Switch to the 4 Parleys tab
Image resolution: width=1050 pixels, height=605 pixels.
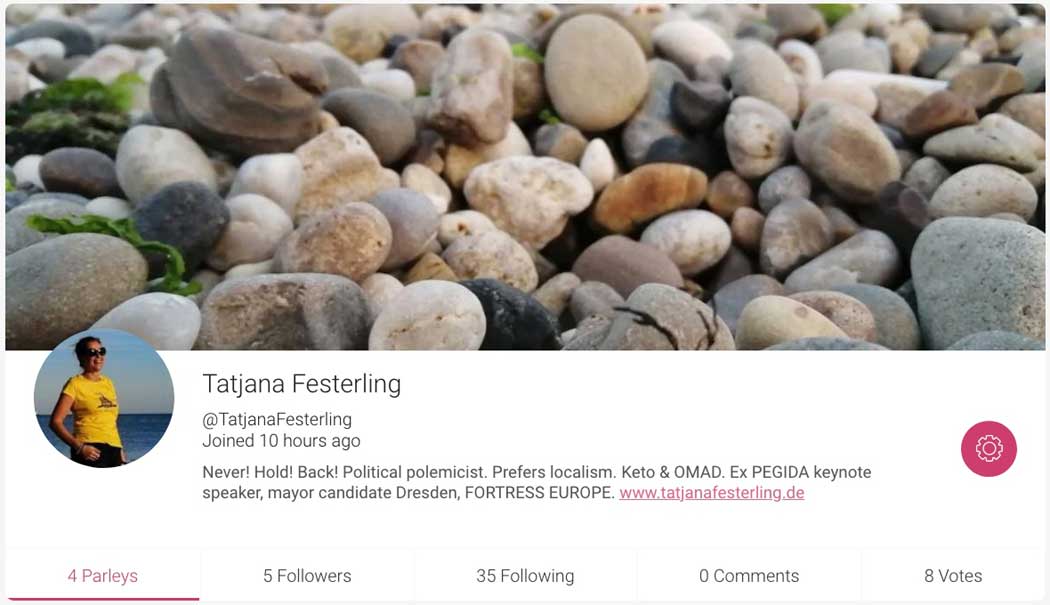[103, 576]
